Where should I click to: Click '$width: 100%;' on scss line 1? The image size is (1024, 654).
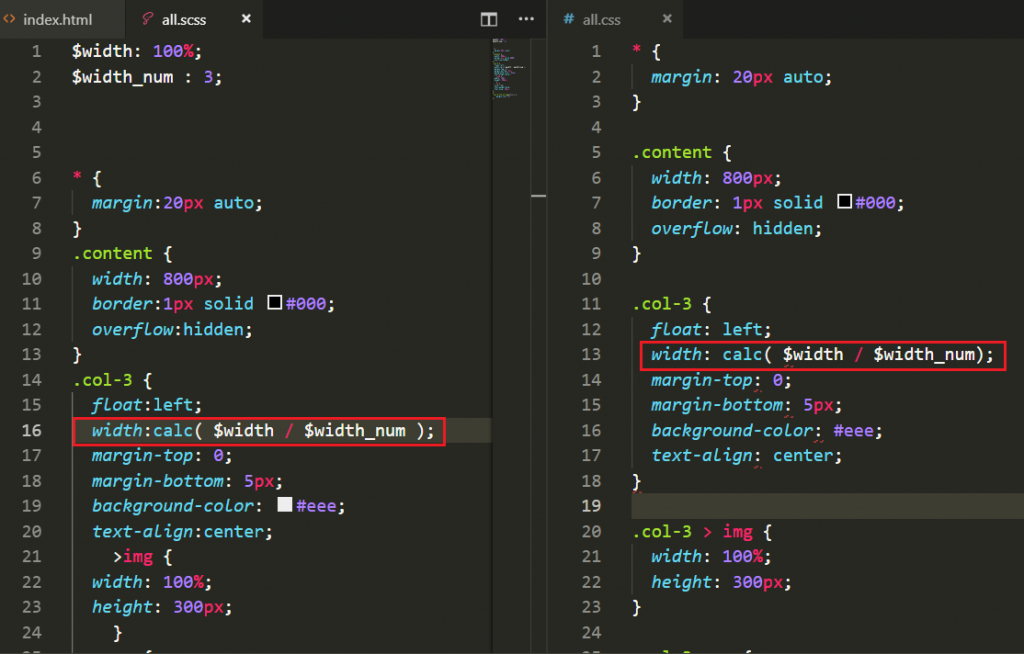click(x=136, y=51)
